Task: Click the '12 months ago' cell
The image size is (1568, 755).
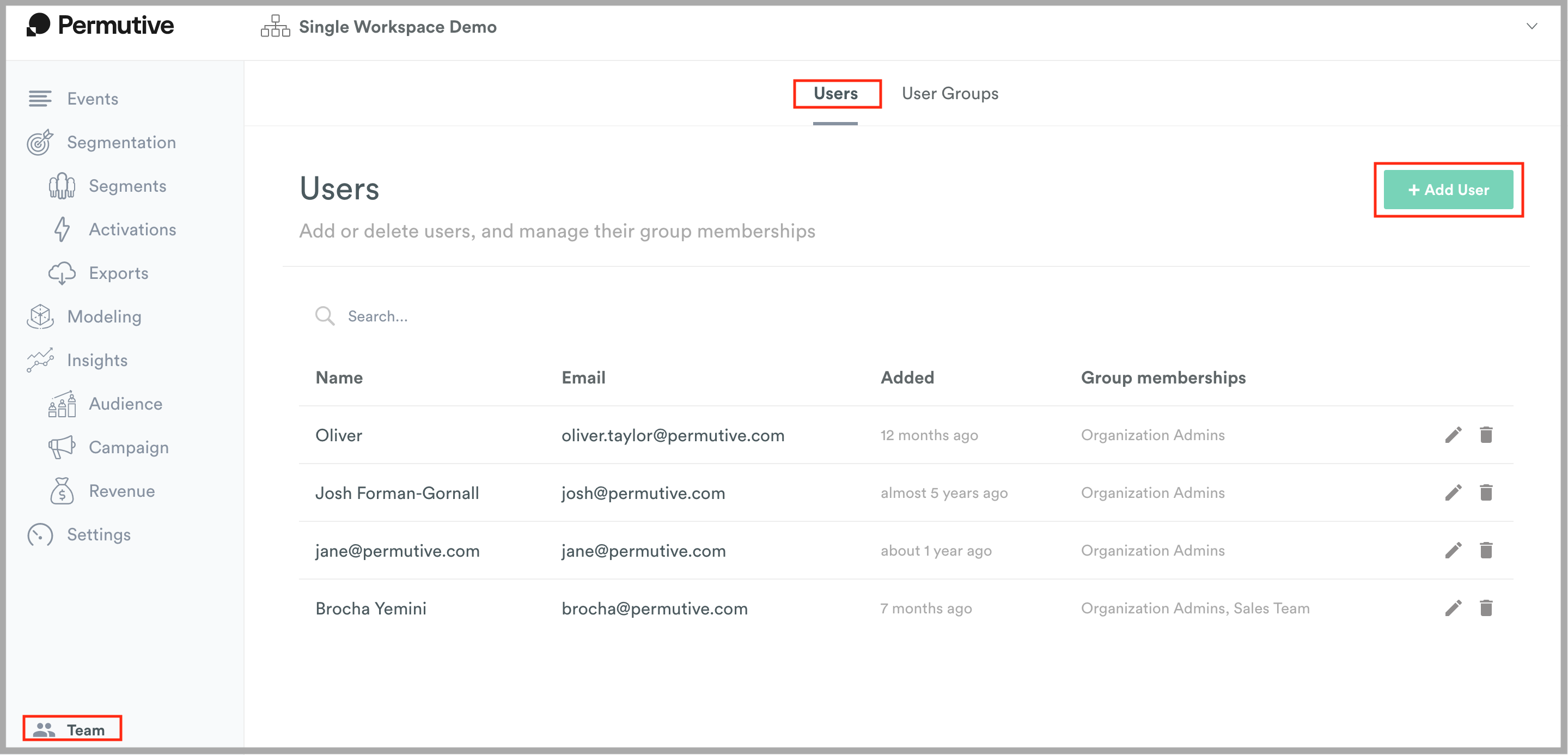Action: (929, 435)
